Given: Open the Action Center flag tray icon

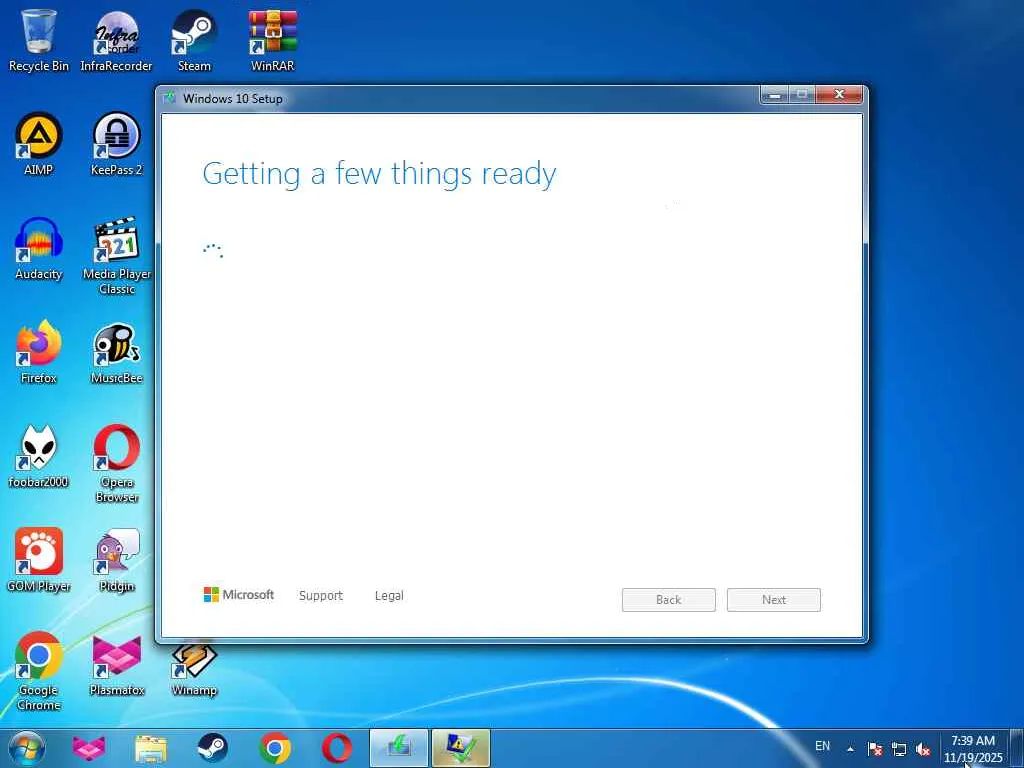Looking at the screenshot, I should [875, 749].
